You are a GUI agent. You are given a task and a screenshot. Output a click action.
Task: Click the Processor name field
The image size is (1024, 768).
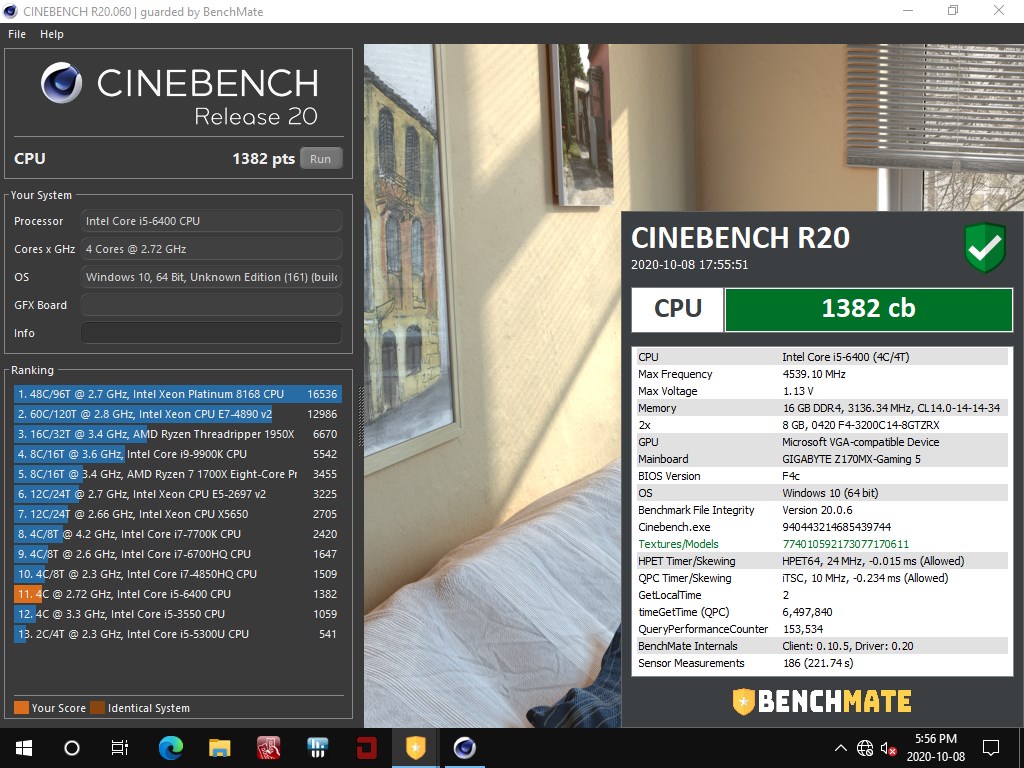point(211,221)
